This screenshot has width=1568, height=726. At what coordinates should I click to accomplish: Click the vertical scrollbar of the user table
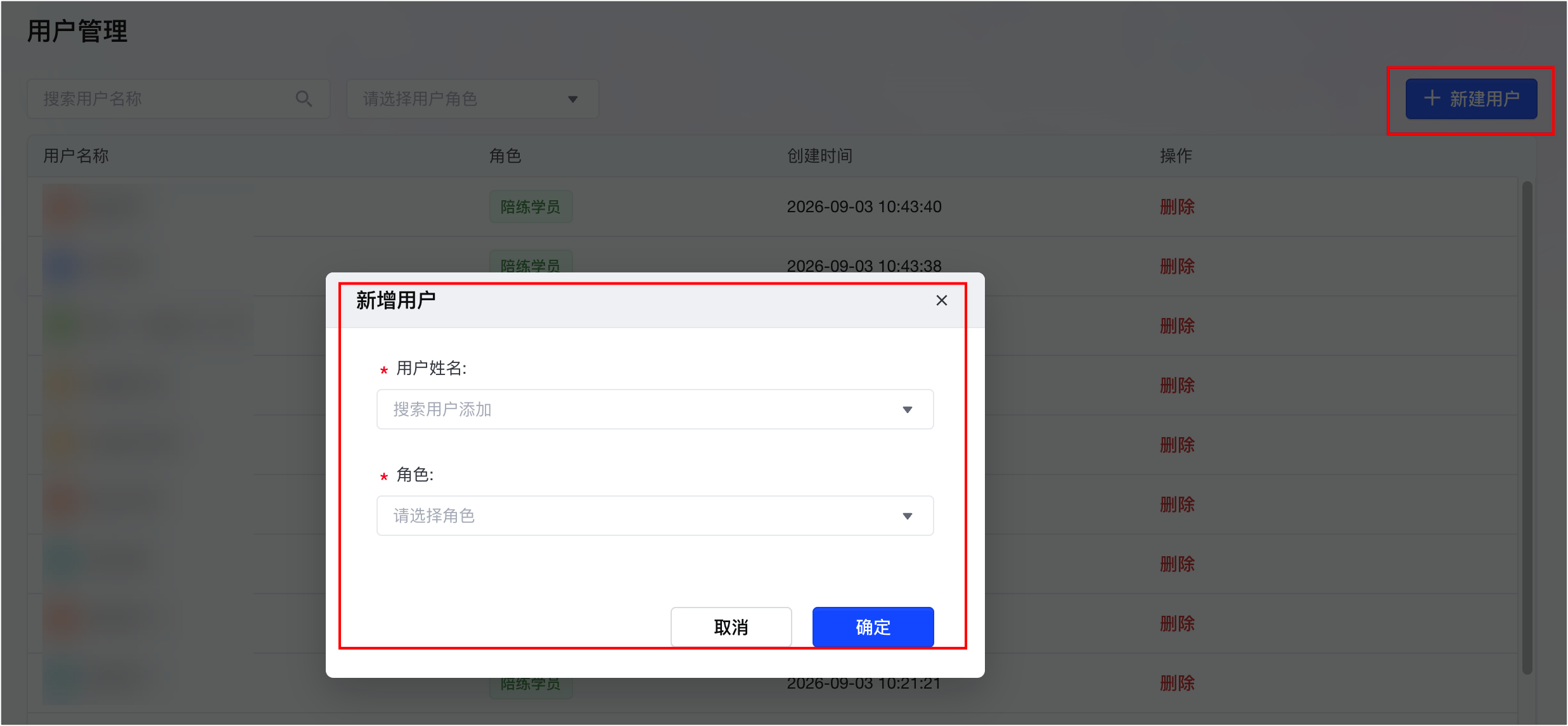tap(1527, 428)
